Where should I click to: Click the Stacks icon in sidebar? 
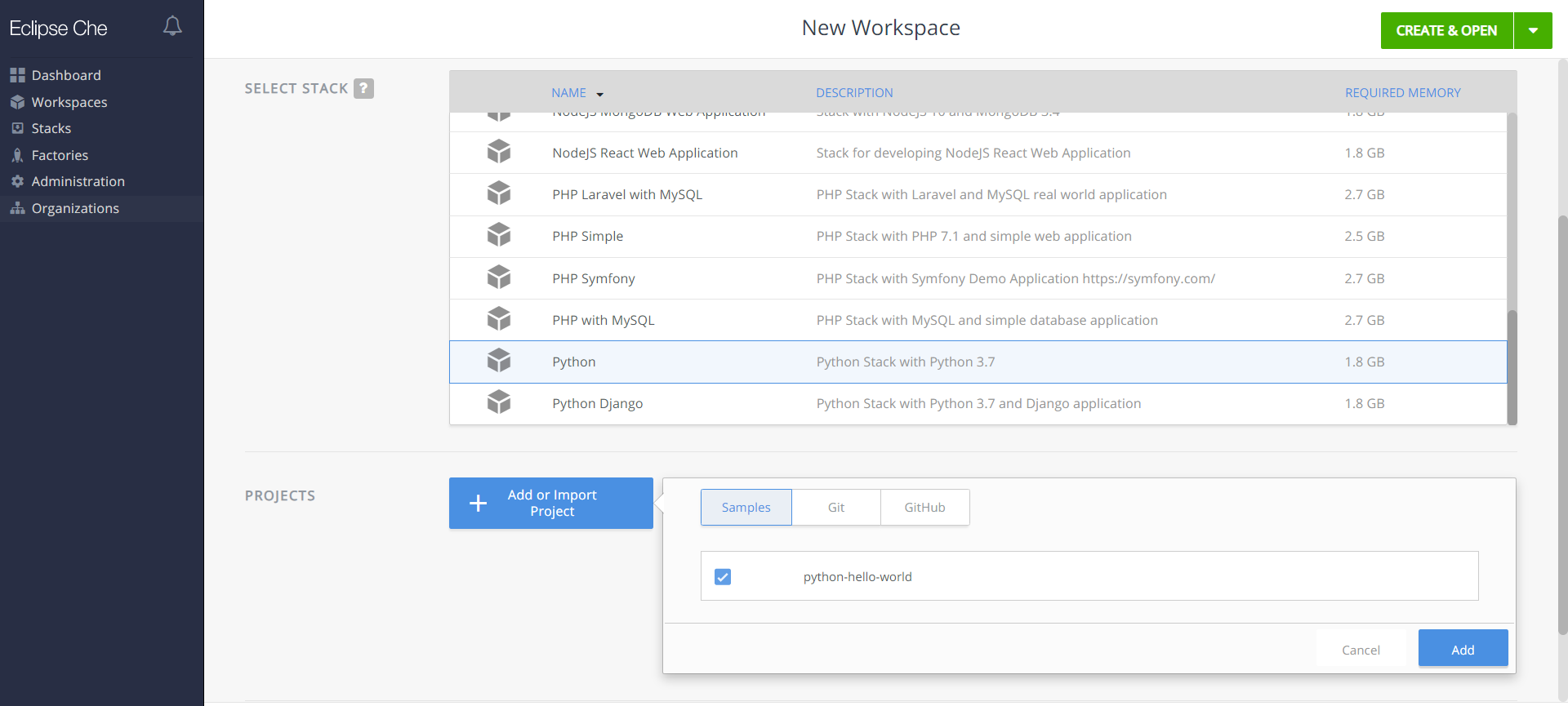[x=17, y=128]
